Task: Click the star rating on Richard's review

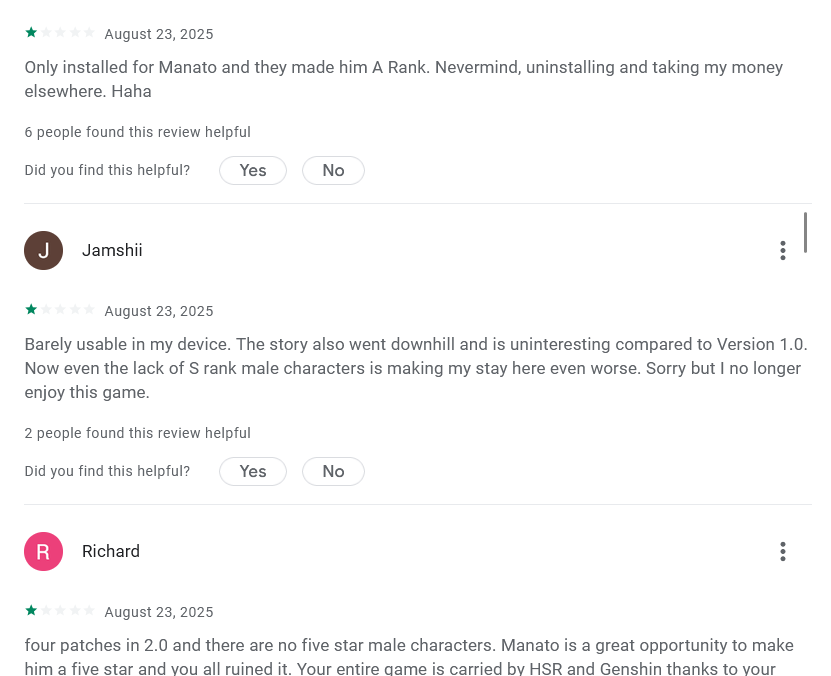Action: pos(60,611)
